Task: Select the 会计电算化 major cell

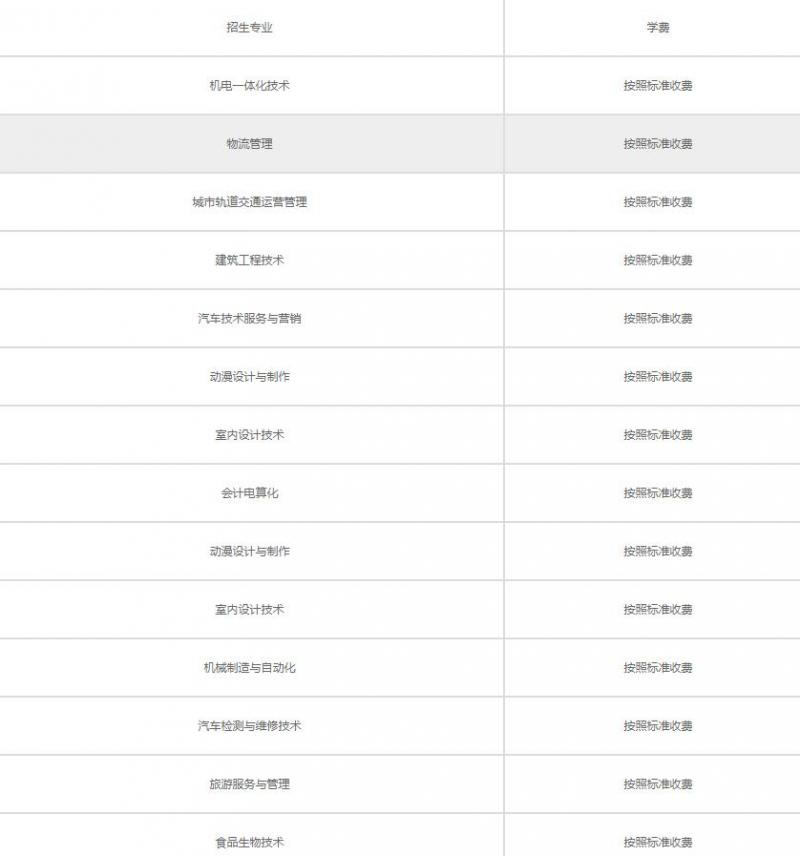Action: [249, 493]
